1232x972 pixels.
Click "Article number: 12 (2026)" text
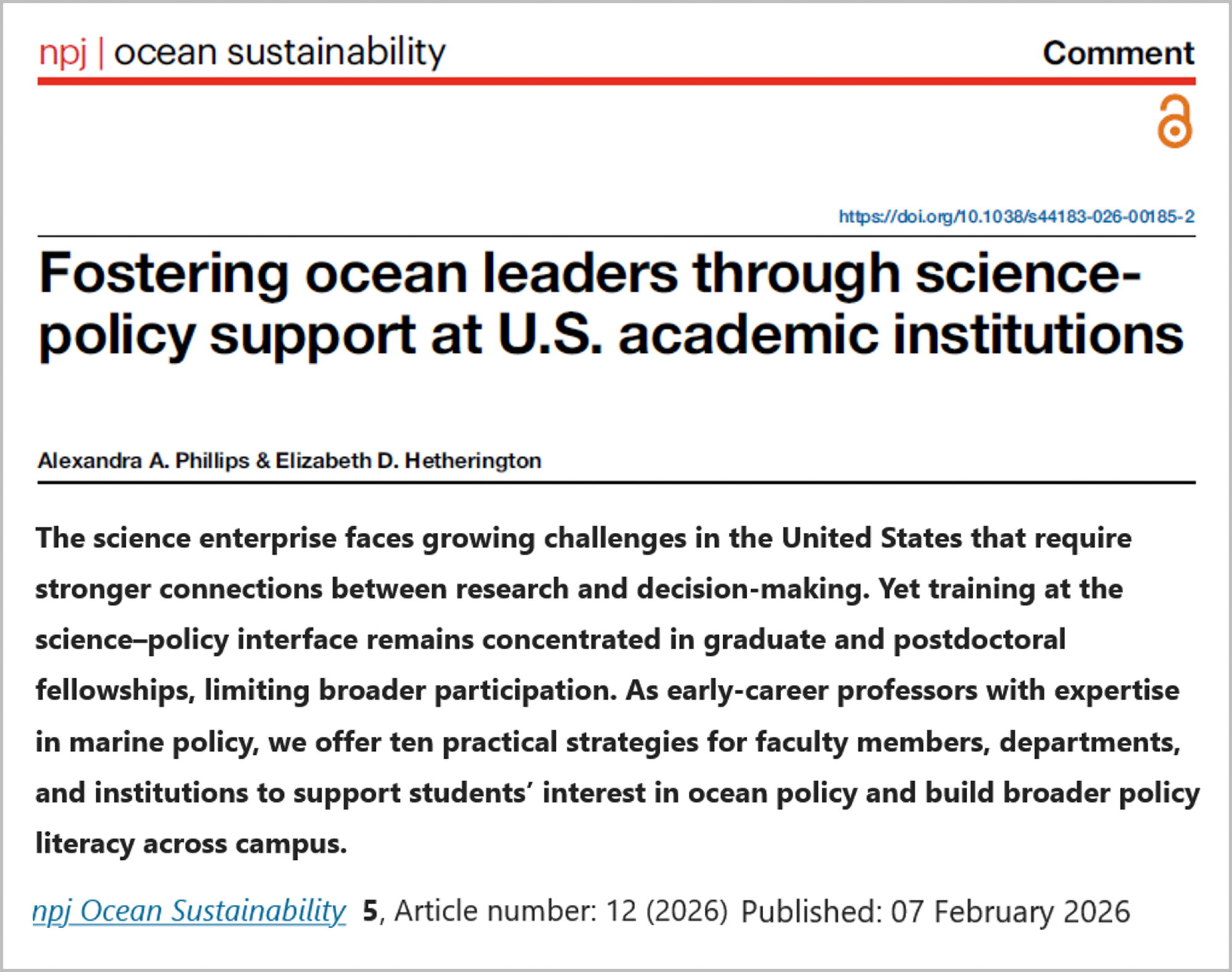(561, 911)
